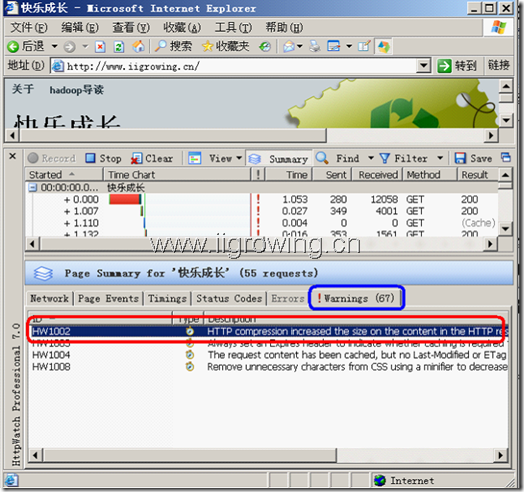Click the warnings list horizontal scrollbar thumb

click(x=190, y=455)
